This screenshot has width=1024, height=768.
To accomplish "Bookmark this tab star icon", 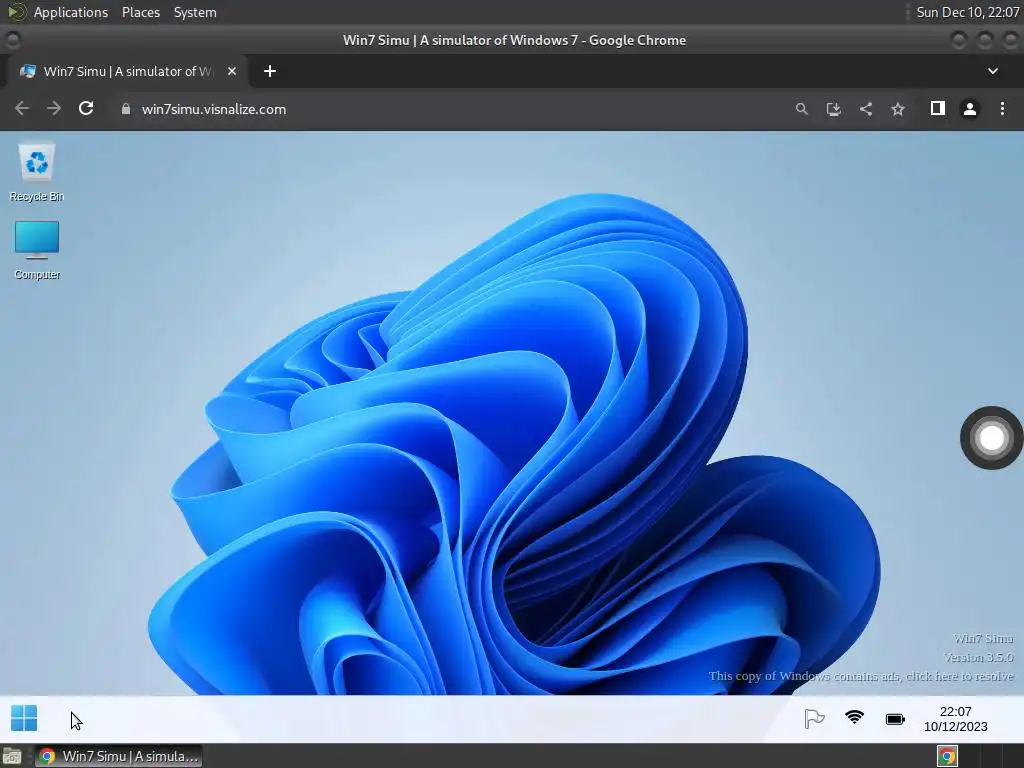I will tap(898, 109).
